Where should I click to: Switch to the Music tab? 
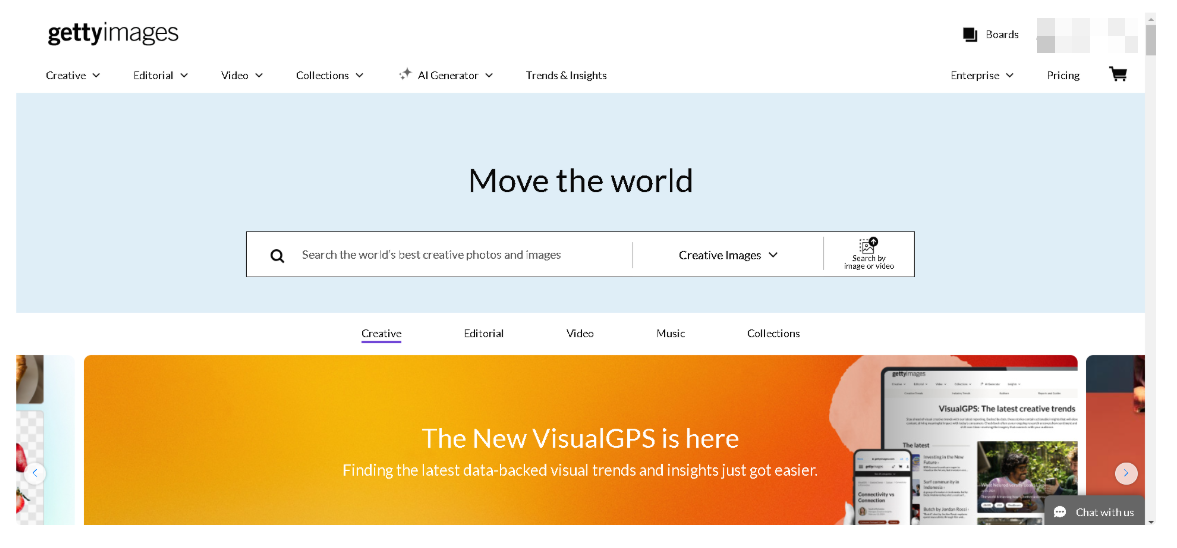(670, 333)
